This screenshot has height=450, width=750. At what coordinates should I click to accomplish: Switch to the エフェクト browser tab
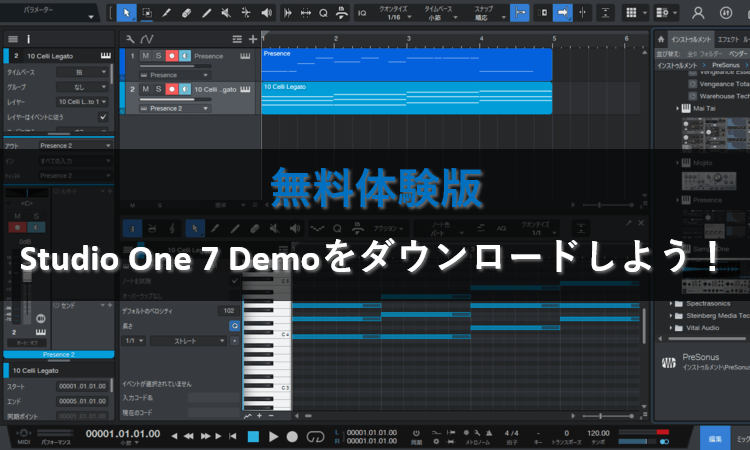tap(728, 40)
